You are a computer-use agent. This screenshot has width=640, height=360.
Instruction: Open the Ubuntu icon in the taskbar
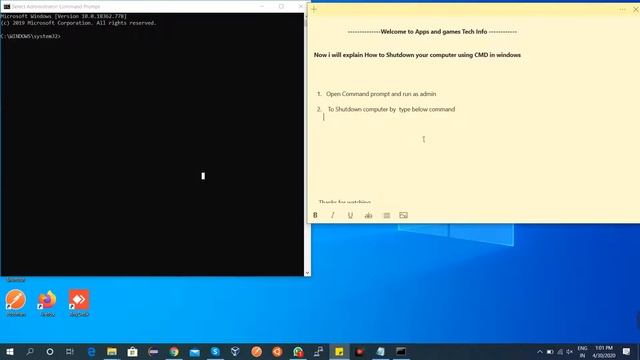(x=277, y=351)
